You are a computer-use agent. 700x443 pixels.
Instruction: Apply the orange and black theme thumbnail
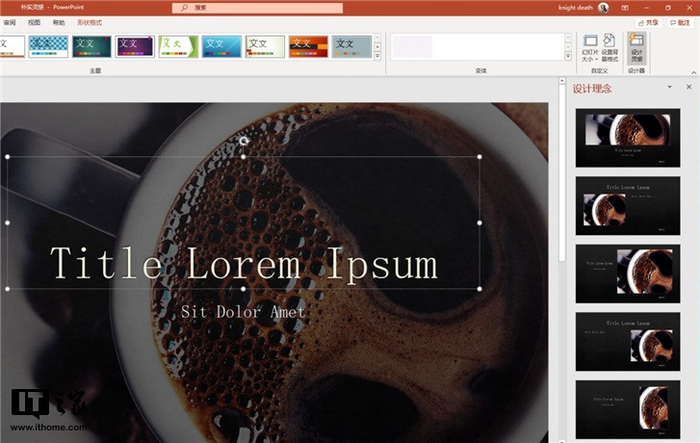click(x=308, y=46)
